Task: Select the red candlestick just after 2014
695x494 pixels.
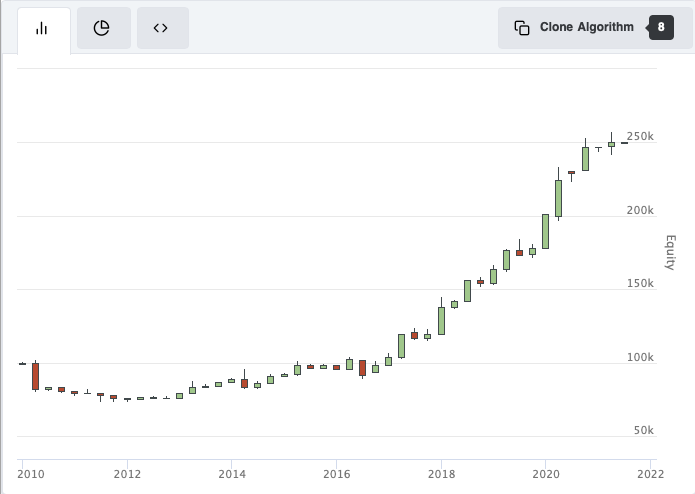Action: tap(244, 383)
